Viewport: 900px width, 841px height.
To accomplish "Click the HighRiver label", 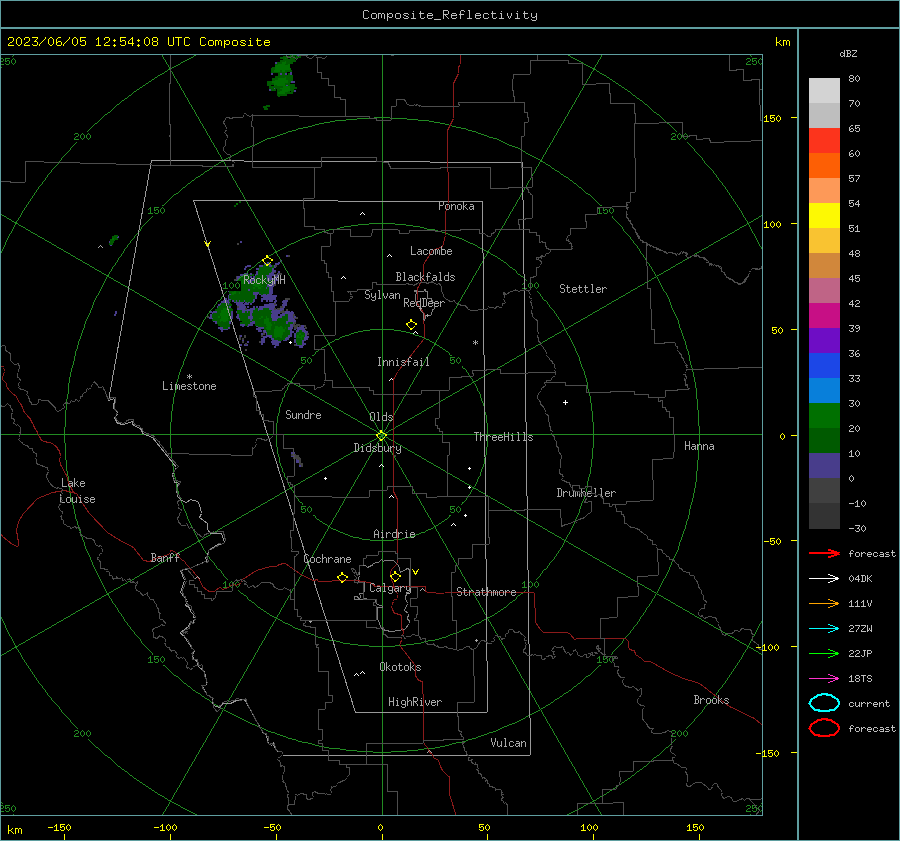I will pos(415,702).
